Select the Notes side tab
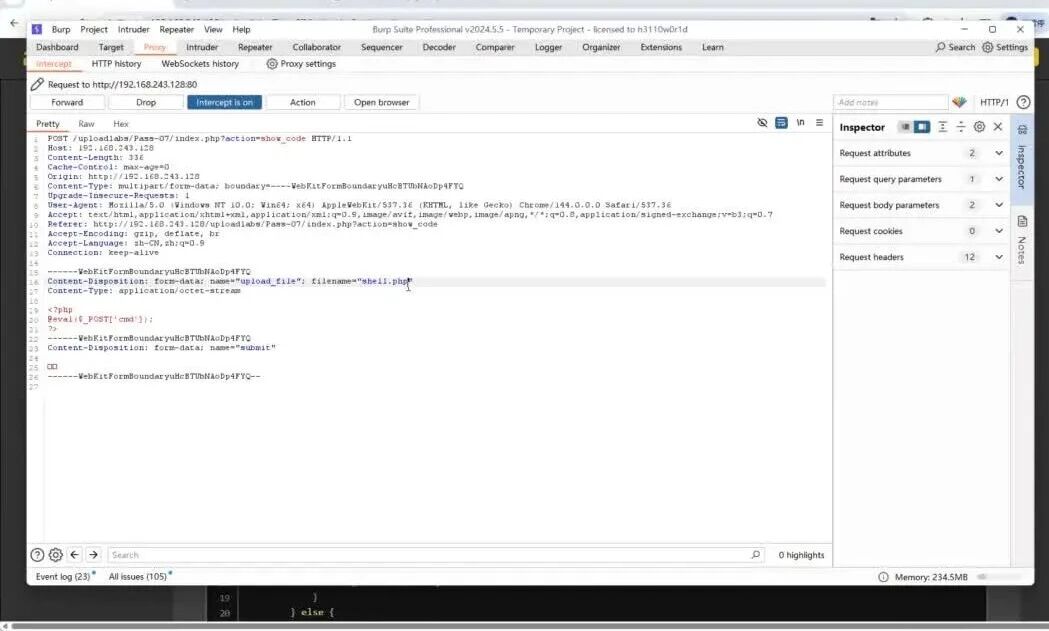This screenshot has width=1049, height=631. 1022,240
